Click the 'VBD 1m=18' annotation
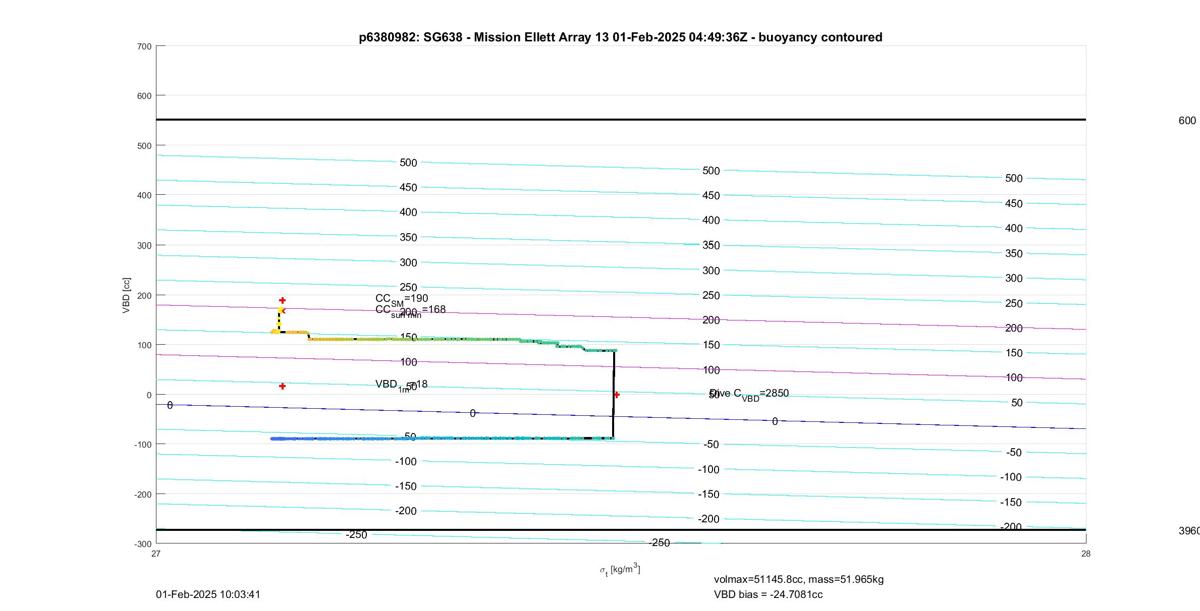Viewport: 1200px width, 611px height. point(401,385)
